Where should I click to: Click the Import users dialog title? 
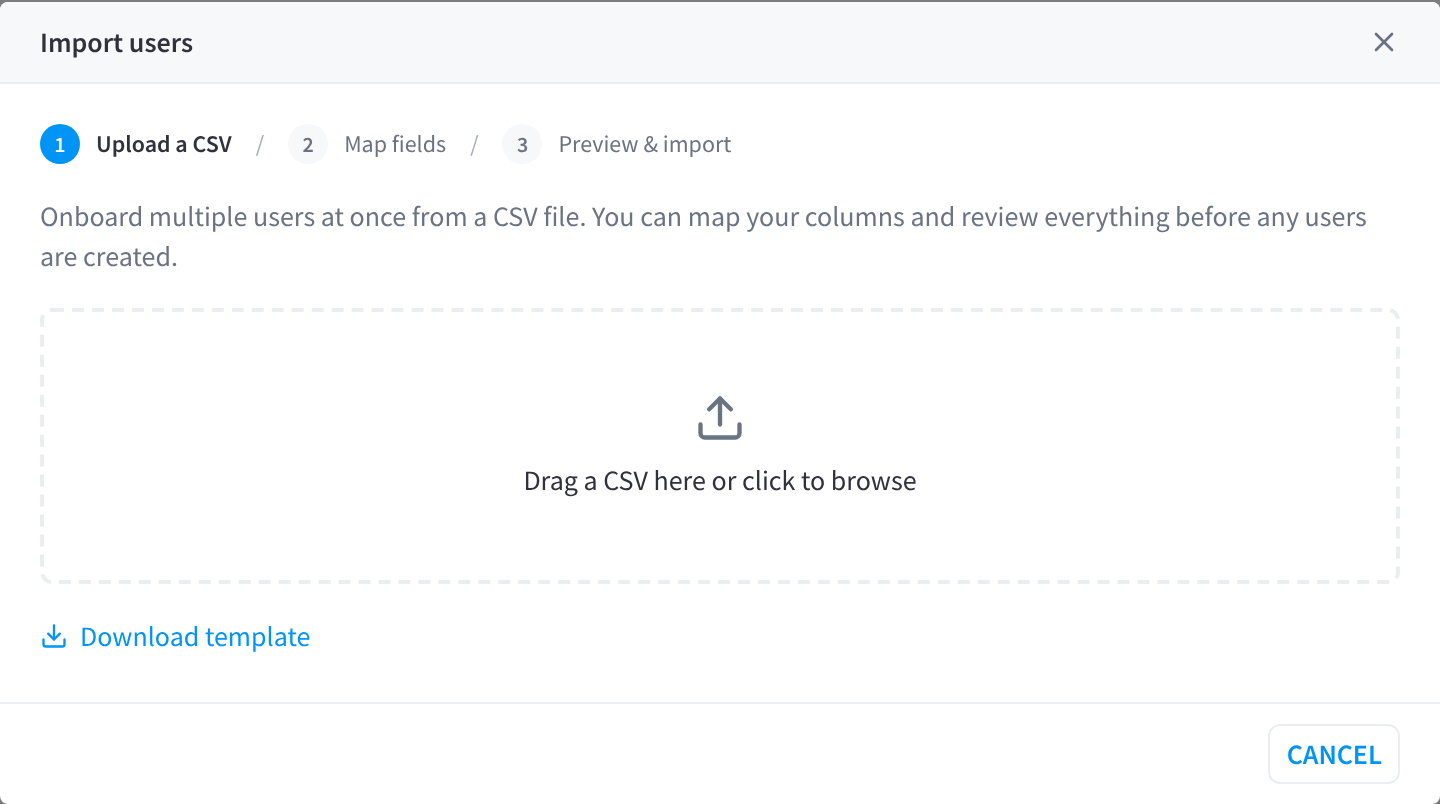[117, 43]
